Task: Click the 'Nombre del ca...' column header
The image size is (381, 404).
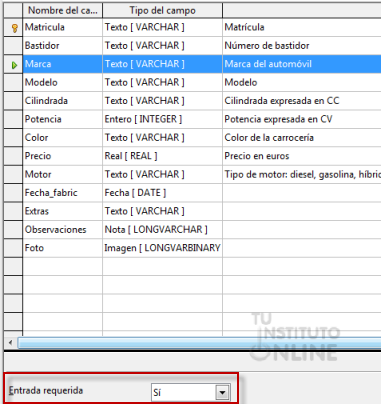Action: click(x=63, y=10)
